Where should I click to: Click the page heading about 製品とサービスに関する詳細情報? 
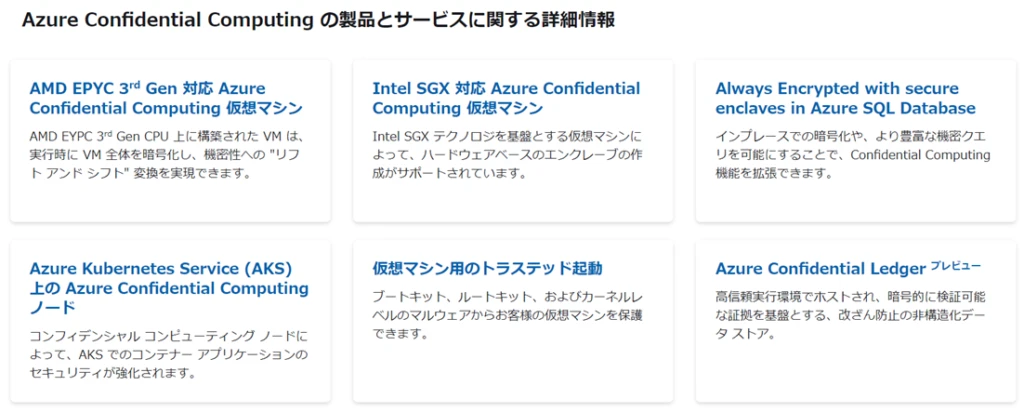tap(318, 20)
